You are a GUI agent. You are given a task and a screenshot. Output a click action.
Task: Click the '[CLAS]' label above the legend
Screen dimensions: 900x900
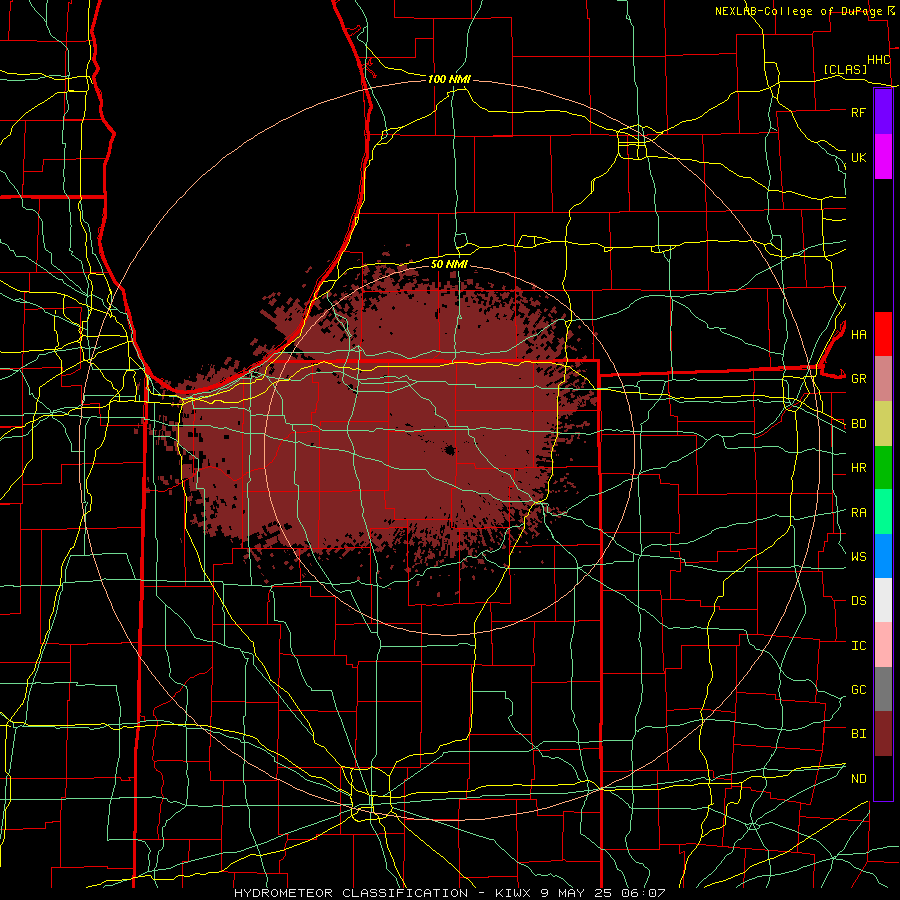point(845,69)
